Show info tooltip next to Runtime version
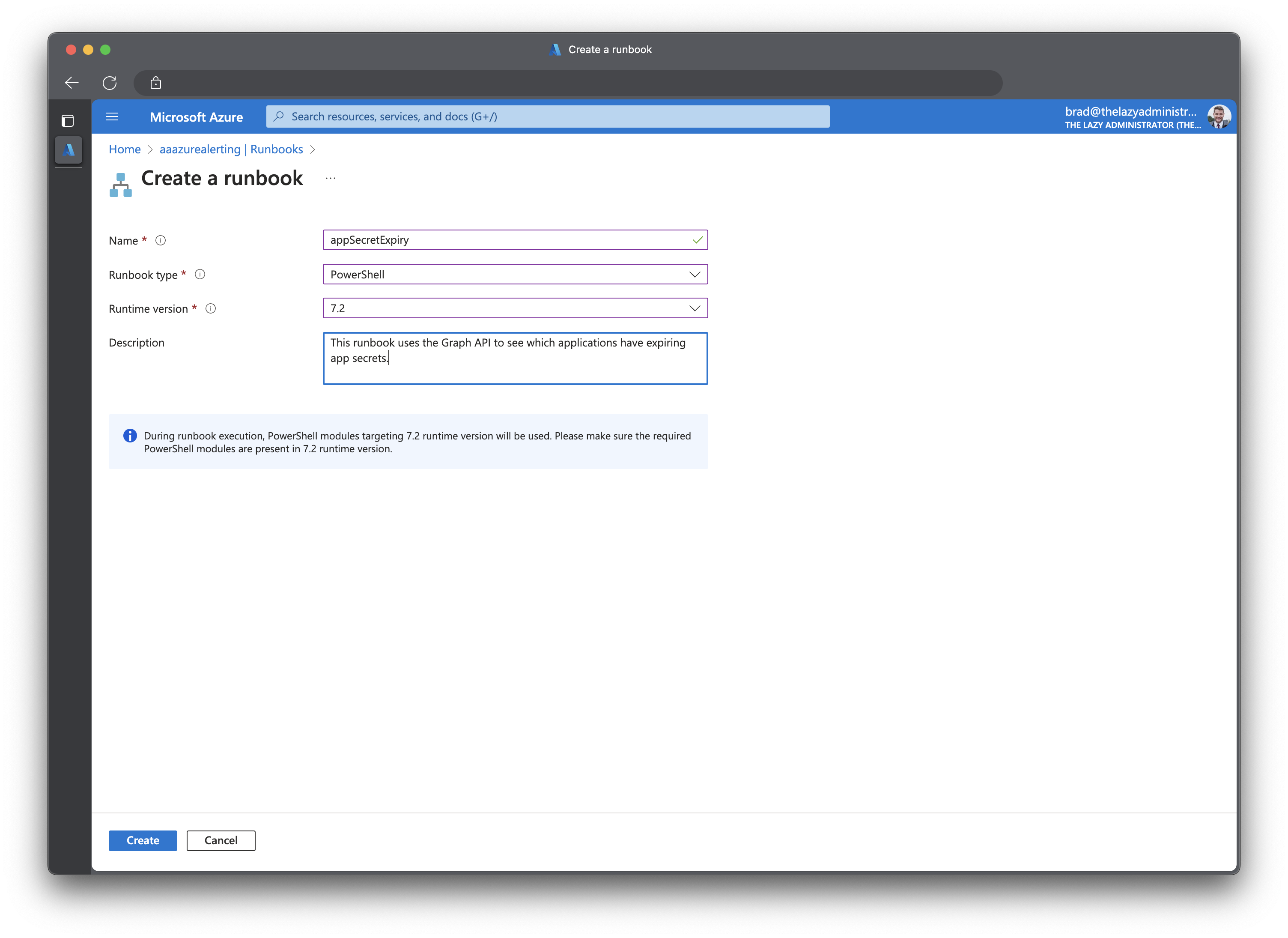 click(211, 308)
